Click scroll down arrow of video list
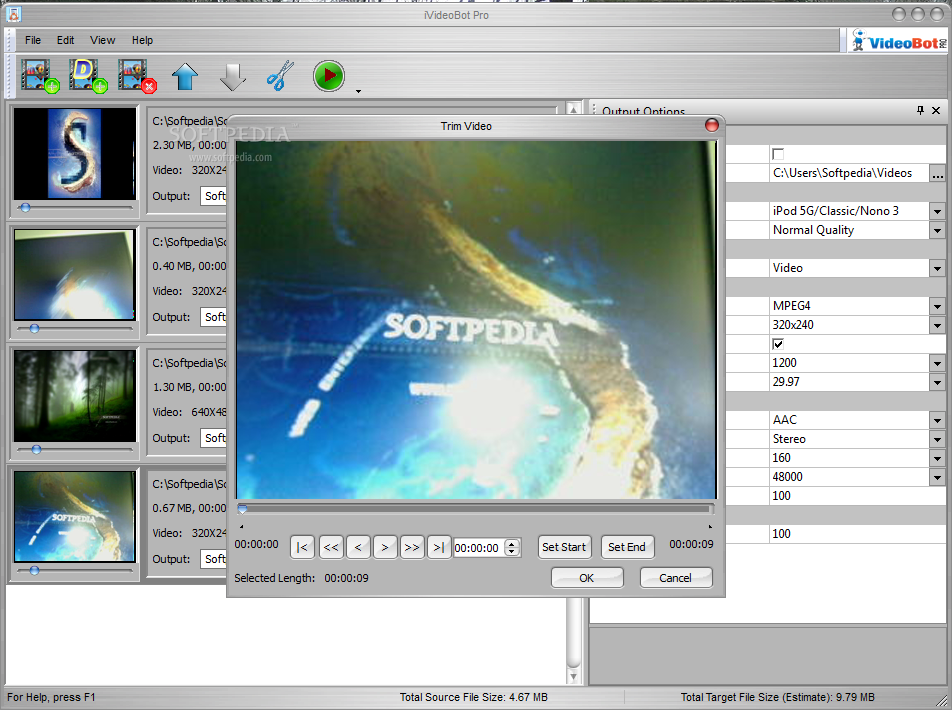 pos(573,676)
